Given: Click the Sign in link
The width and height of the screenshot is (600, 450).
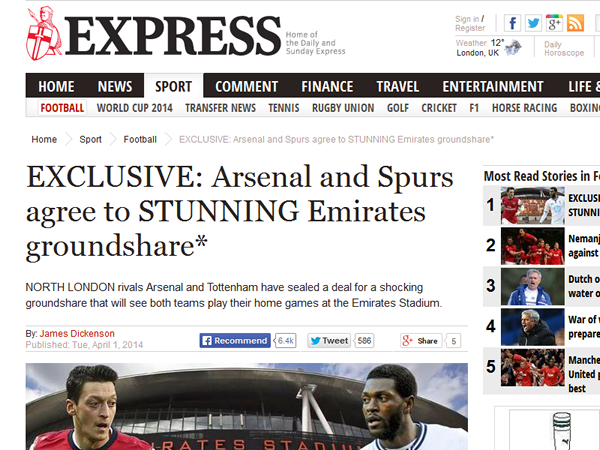Looking at the screenshot, I should (x=467, y=19).
